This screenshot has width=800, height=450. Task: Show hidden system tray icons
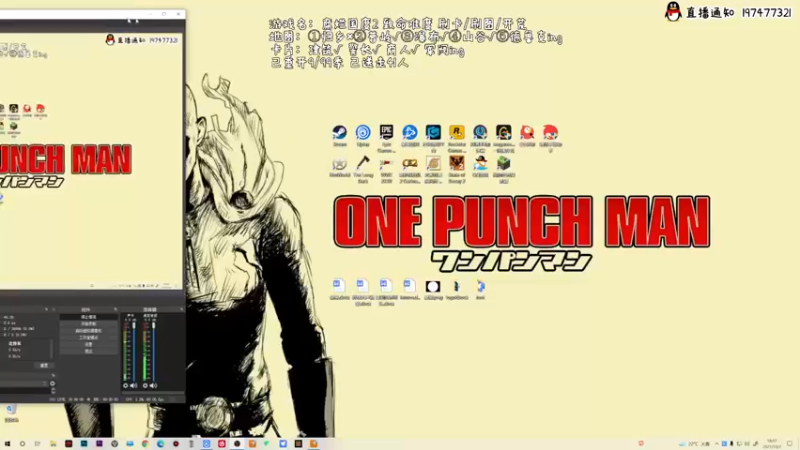pos(716,444)
